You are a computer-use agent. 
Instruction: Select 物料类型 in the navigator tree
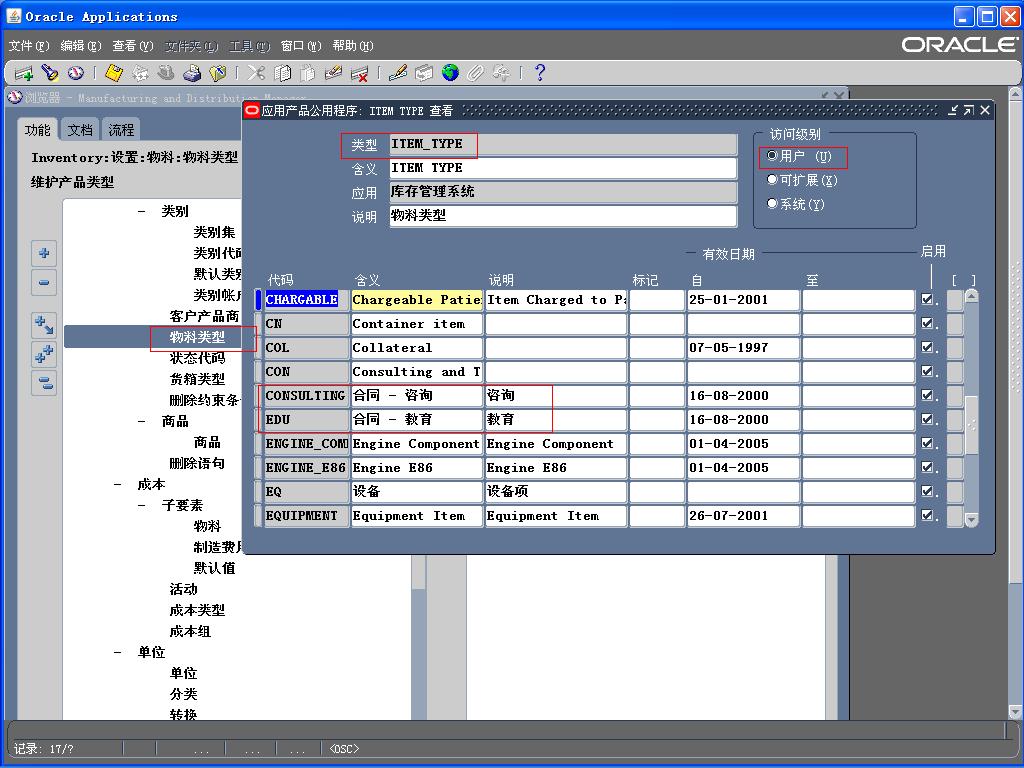197,337
